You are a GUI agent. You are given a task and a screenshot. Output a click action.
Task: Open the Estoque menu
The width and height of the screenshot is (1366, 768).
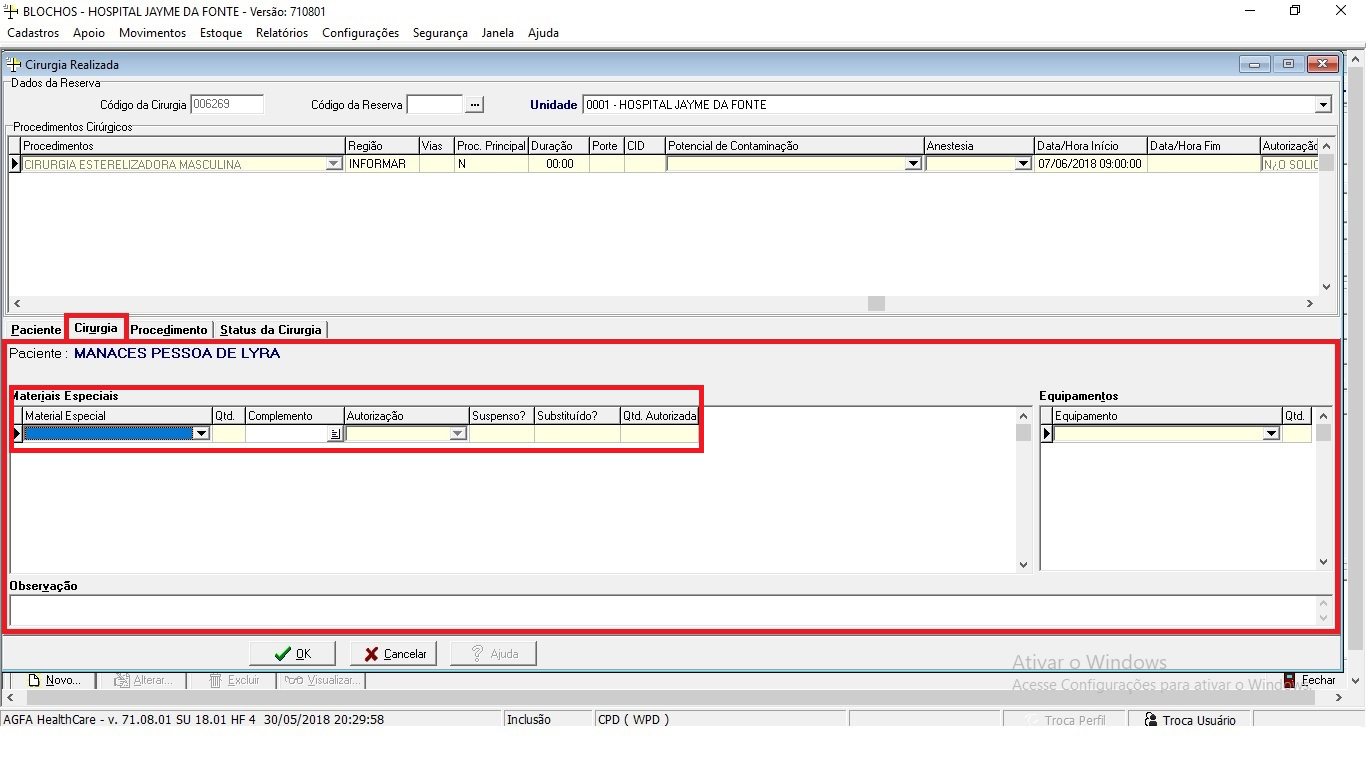[221, 33]
